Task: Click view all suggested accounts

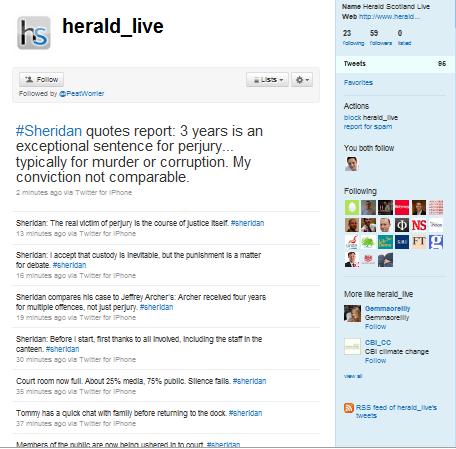Action: point(353,376)
